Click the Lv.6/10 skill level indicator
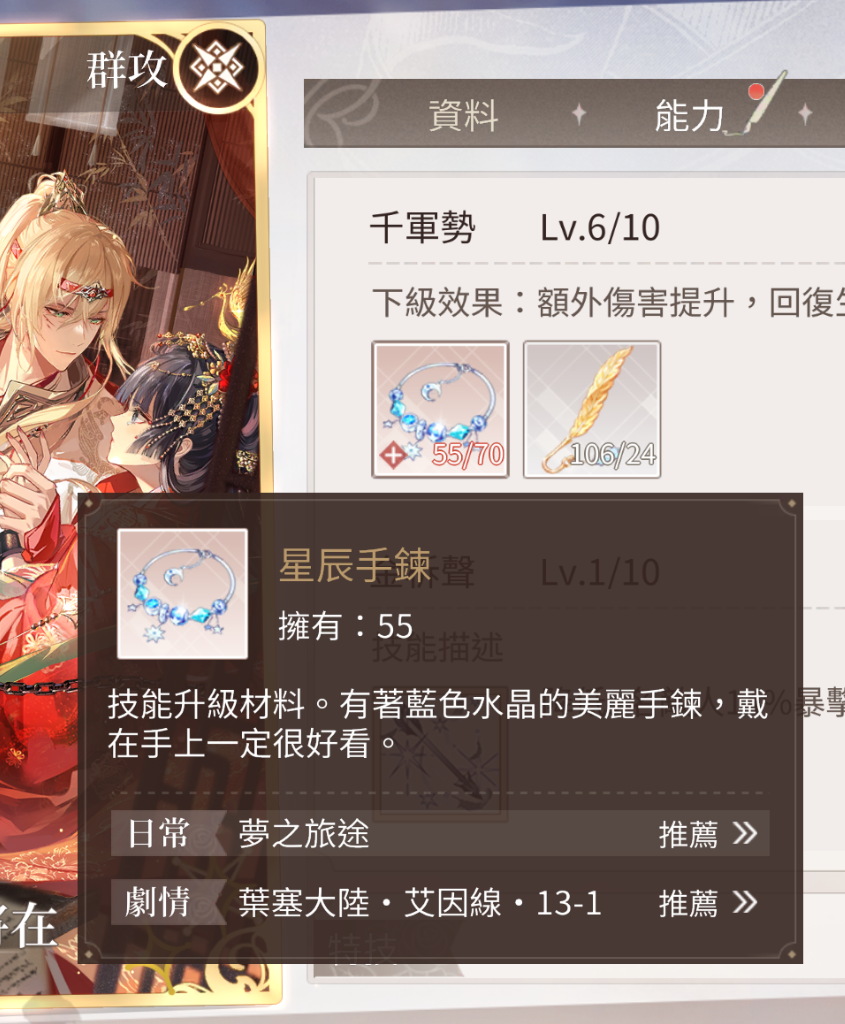The width and height of the screenshot is (845, 1024). [x=599, y=228]
